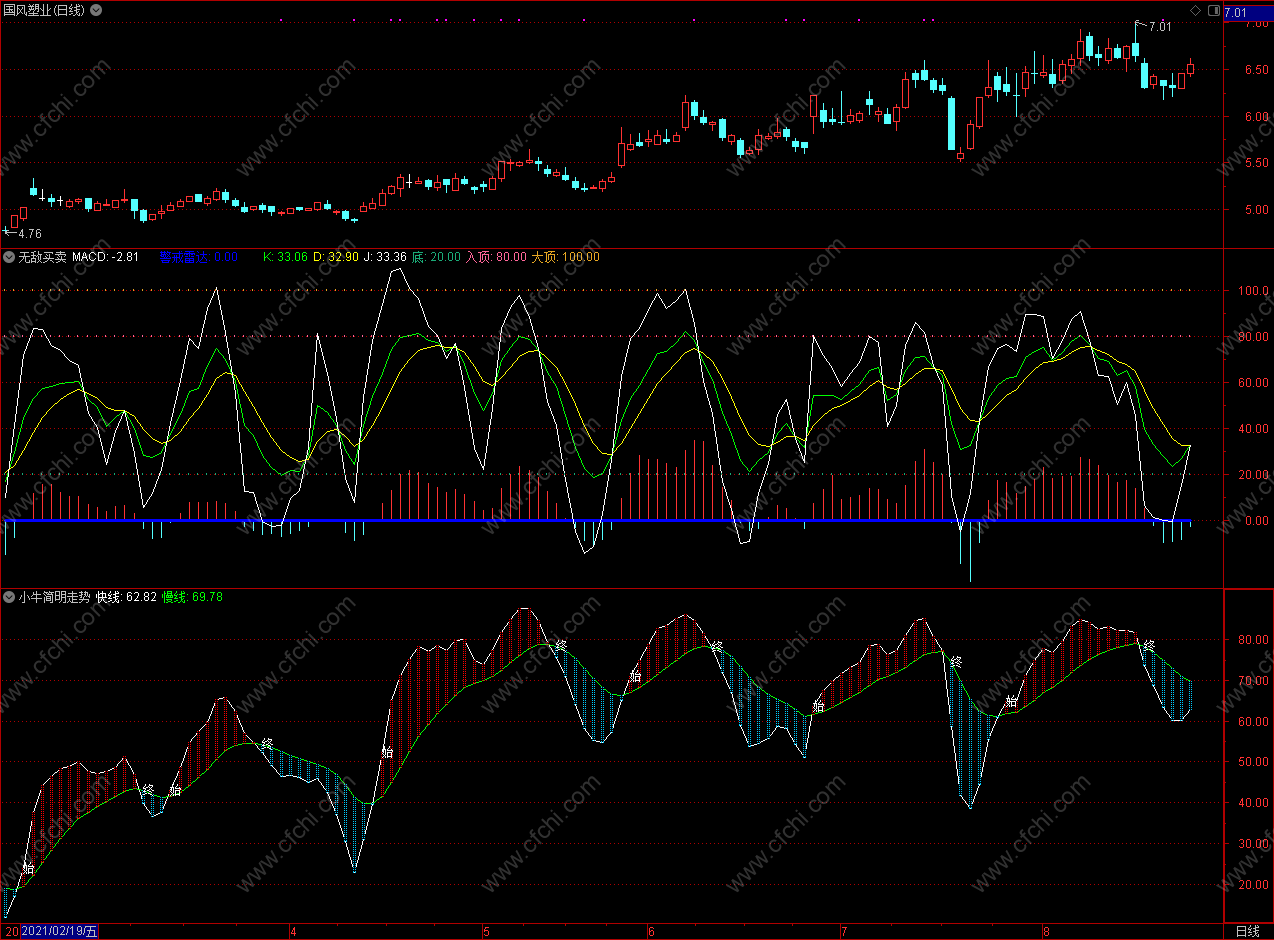Click month 8 on the time axis
Viewport: 1274px width, 940px height.
coord(1045,931)
